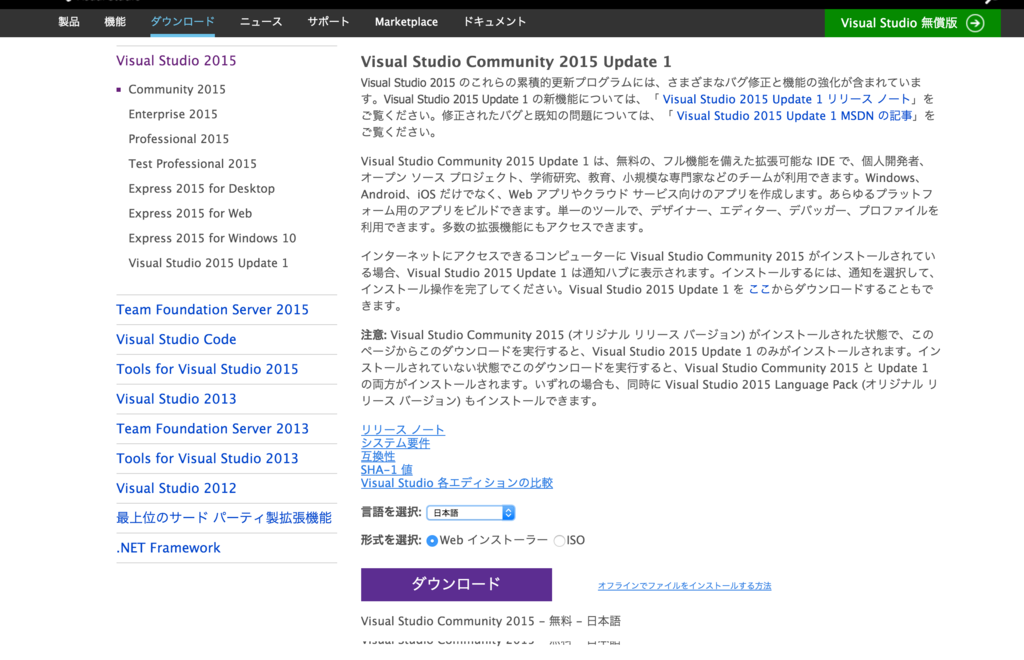1024x660 pixels.
Task: Open Visual Studio 2015 Update 1 MSDN の記事 link
Action: point(794,116)
